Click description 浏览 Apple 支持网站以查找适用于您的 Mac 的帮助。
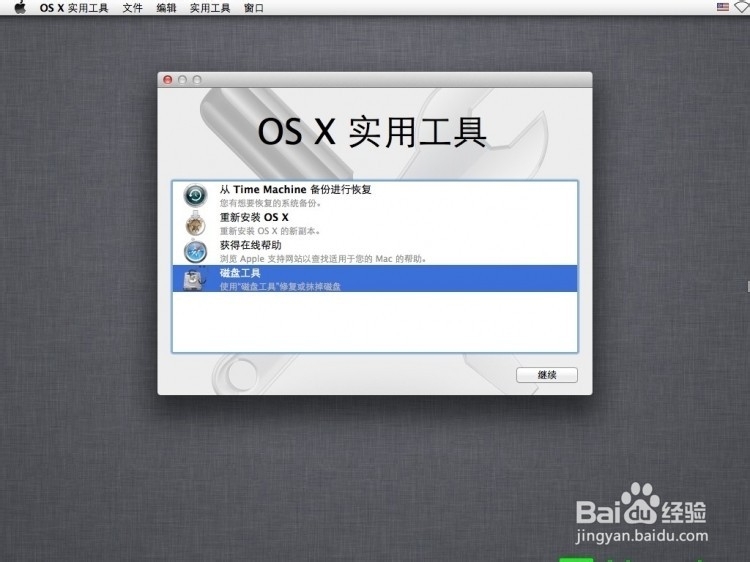Image resolution: width=750 pixels, height=562 pixels. [323, 259]
